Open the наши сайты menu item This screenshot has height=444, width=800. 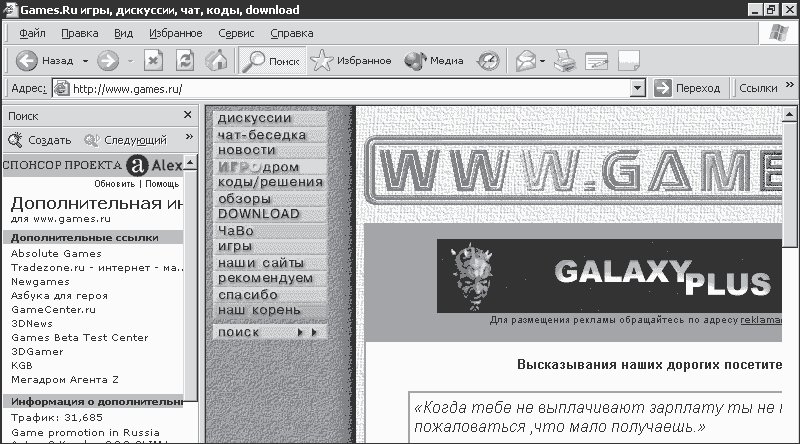point(270,263)
